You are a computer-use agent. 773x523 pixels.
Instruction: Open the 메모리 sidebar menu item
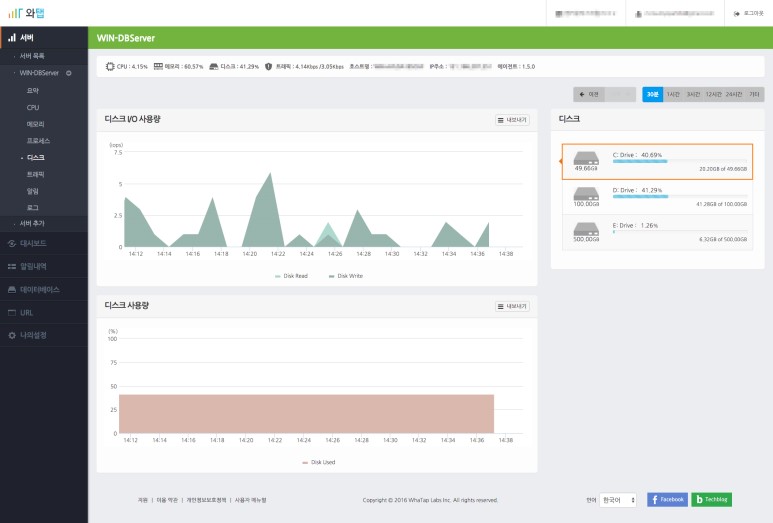click(36, 124)
